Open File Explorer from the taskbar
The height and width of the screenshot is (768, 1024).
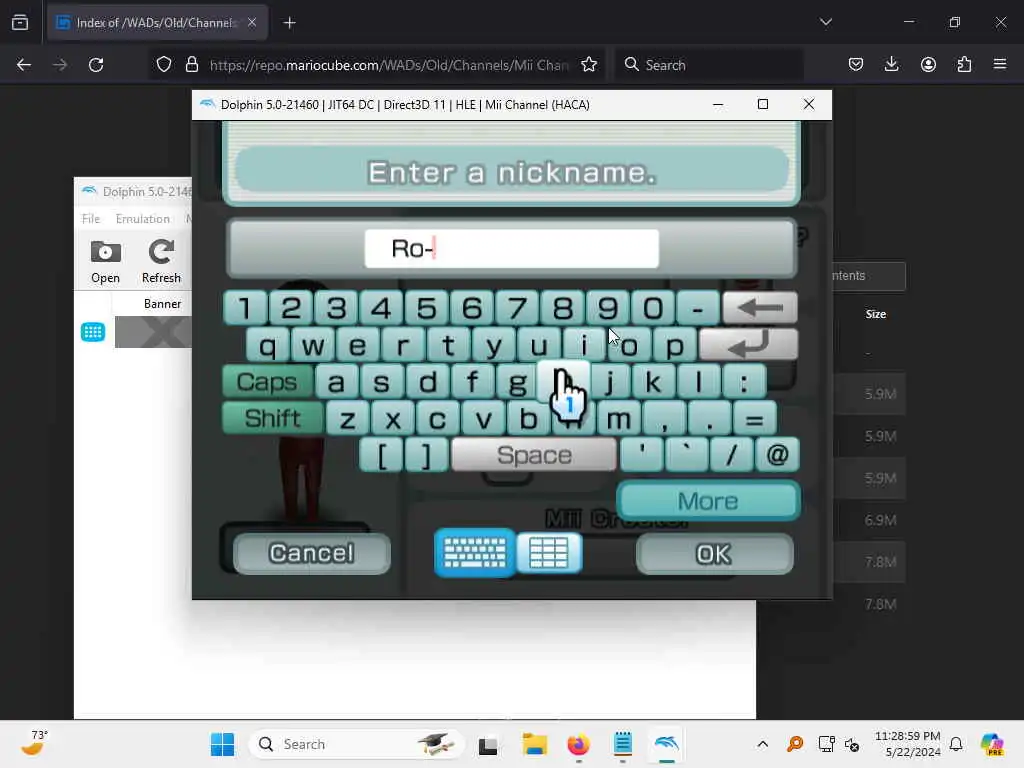coord(534,744)
